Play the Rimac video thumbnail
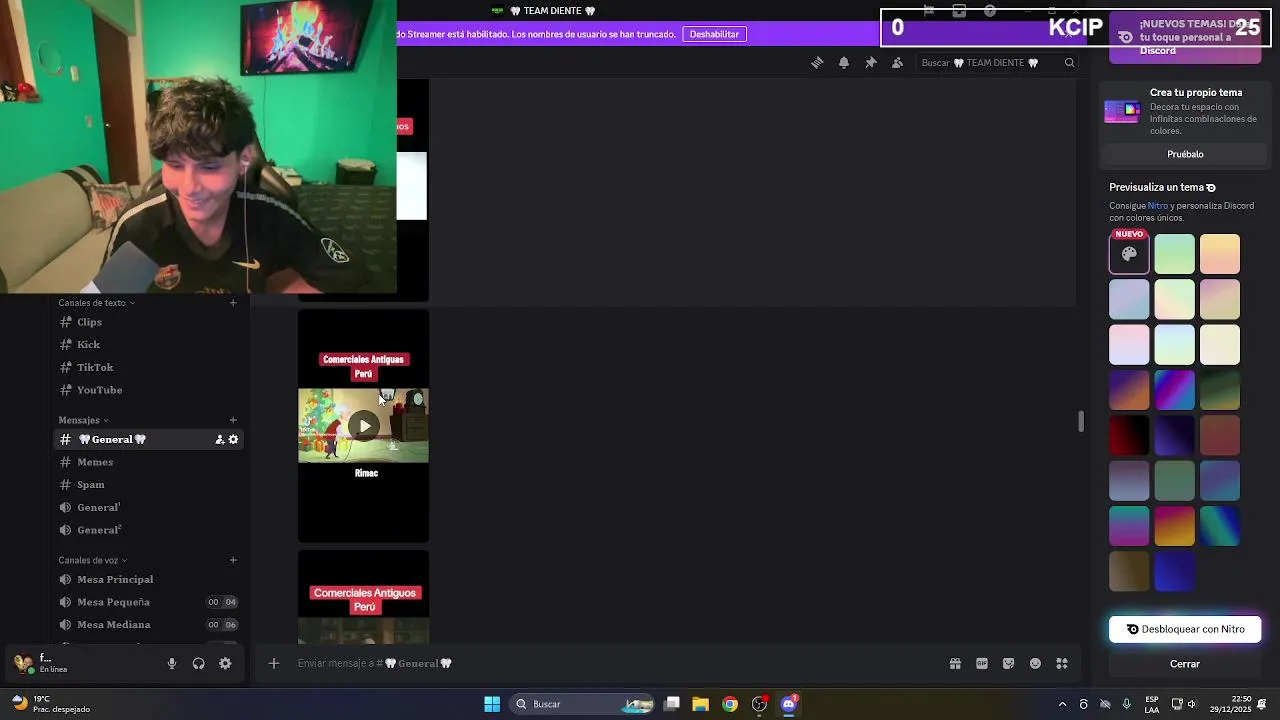Image resolution: width=1280 pixels, height=720 pixels. point(364,426)
